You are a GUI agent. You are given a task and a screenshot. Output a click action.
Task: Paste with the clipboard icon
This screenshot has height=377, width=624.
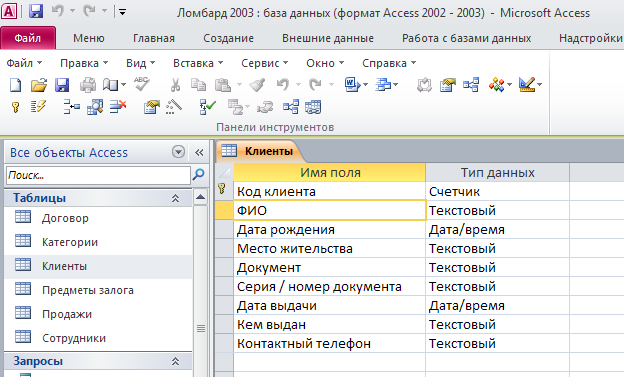coord(223,85)
